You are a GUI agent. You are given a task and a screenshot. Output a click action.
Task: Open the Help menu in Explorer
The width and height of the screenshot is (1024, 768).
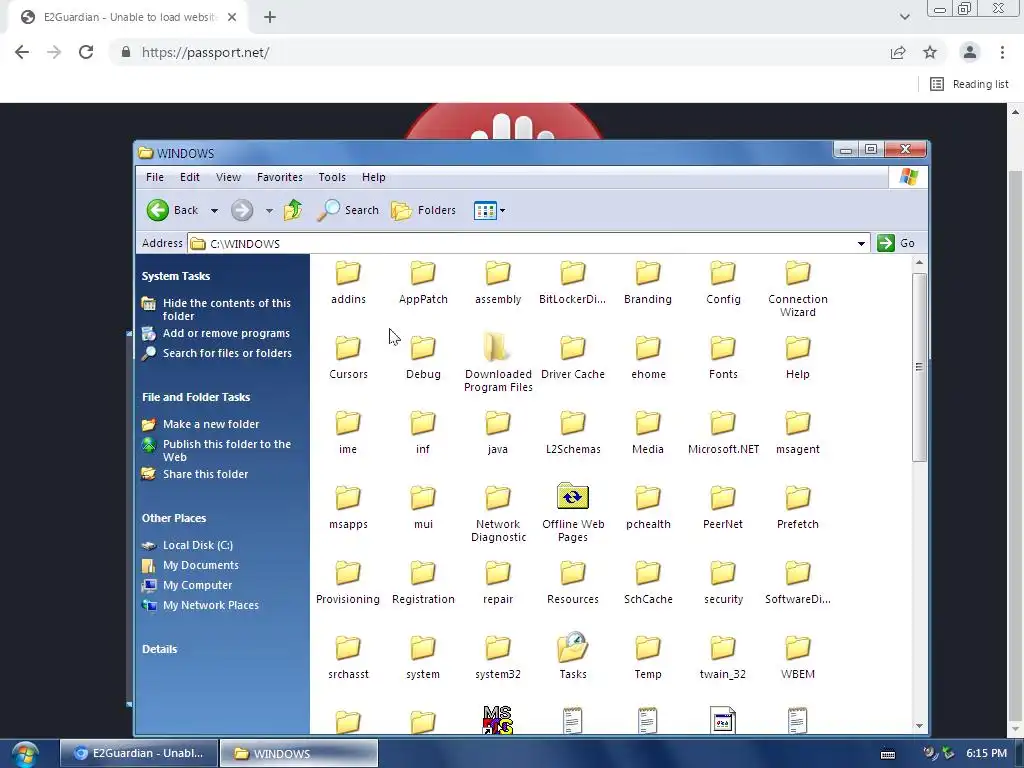[374, 177]
